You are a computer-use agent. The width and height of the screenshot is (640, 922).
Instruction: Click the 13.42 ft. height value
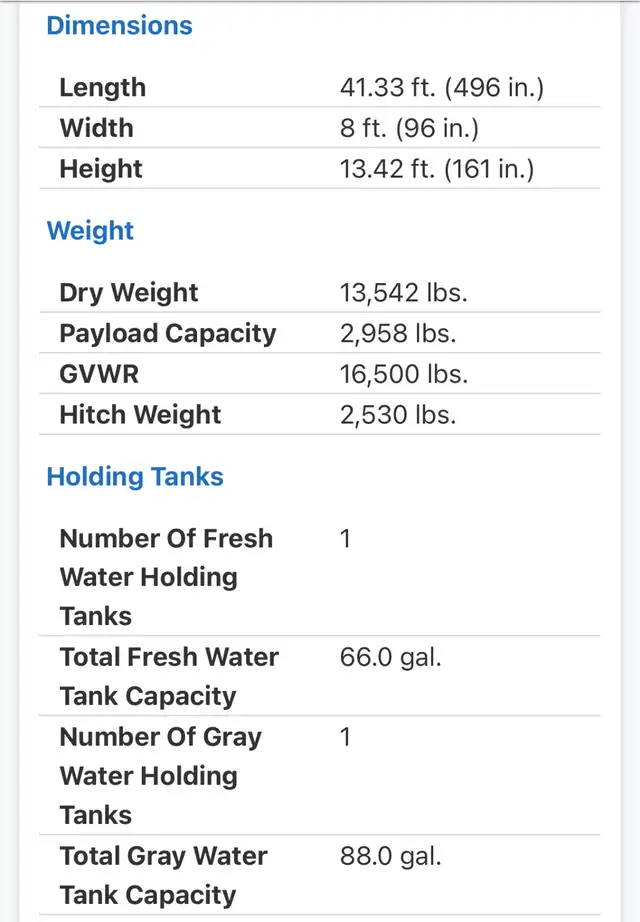(x=437, y=169)
